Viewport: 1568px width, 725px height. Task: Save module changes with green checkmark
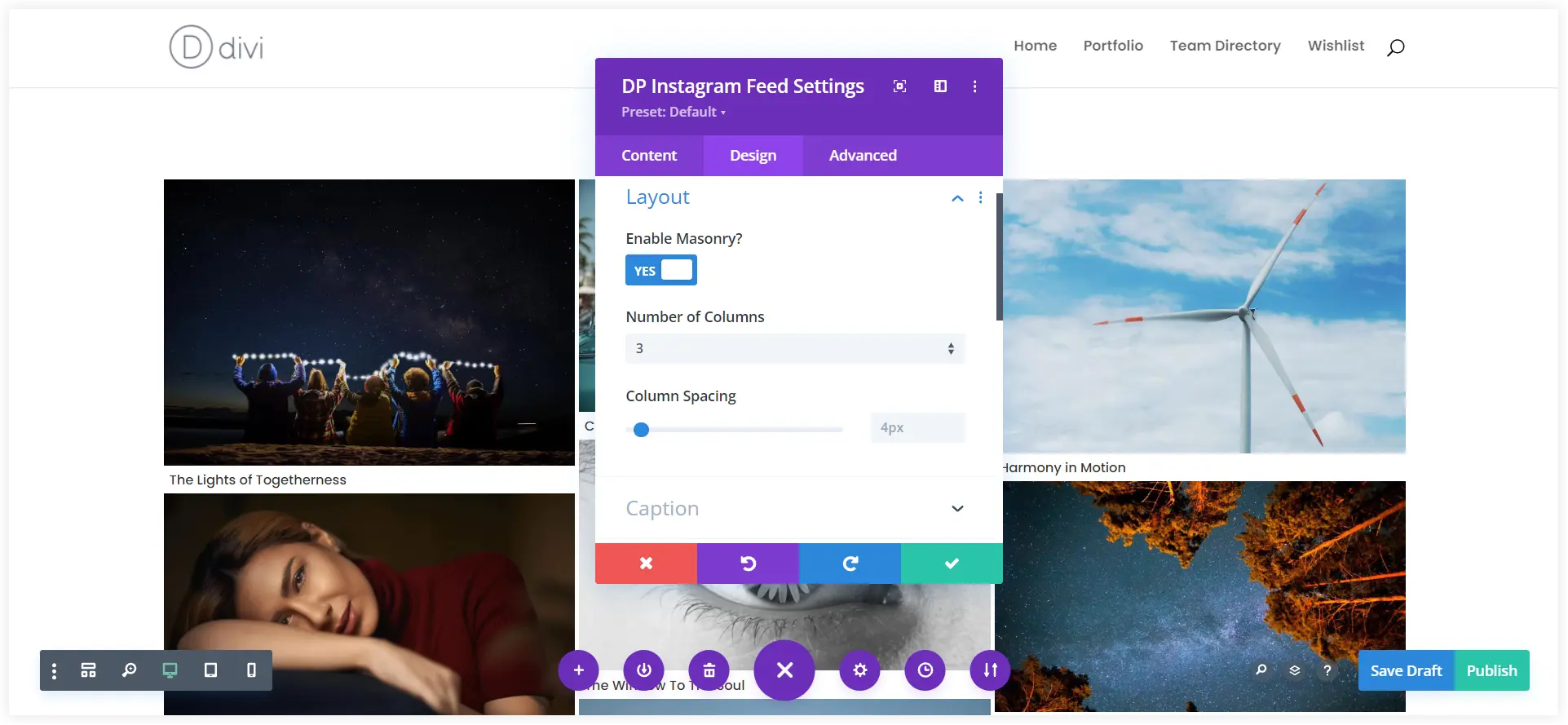[952, 564]
